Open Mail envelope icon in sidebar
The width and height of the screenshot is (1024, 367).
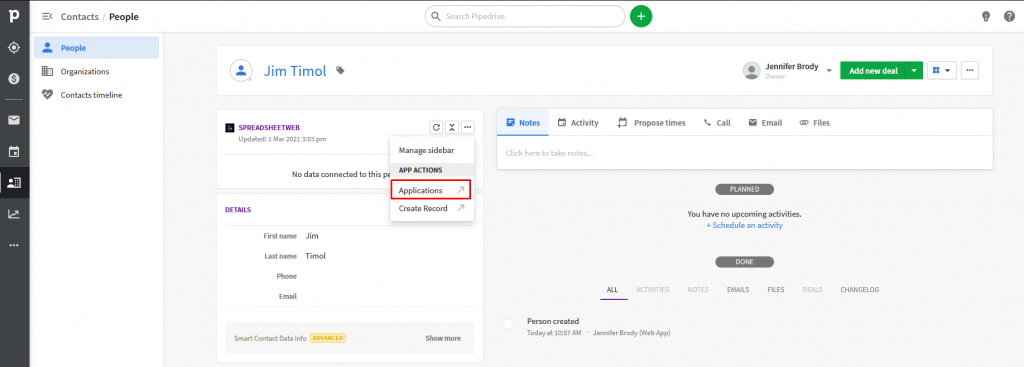click(x=14, y=120)
